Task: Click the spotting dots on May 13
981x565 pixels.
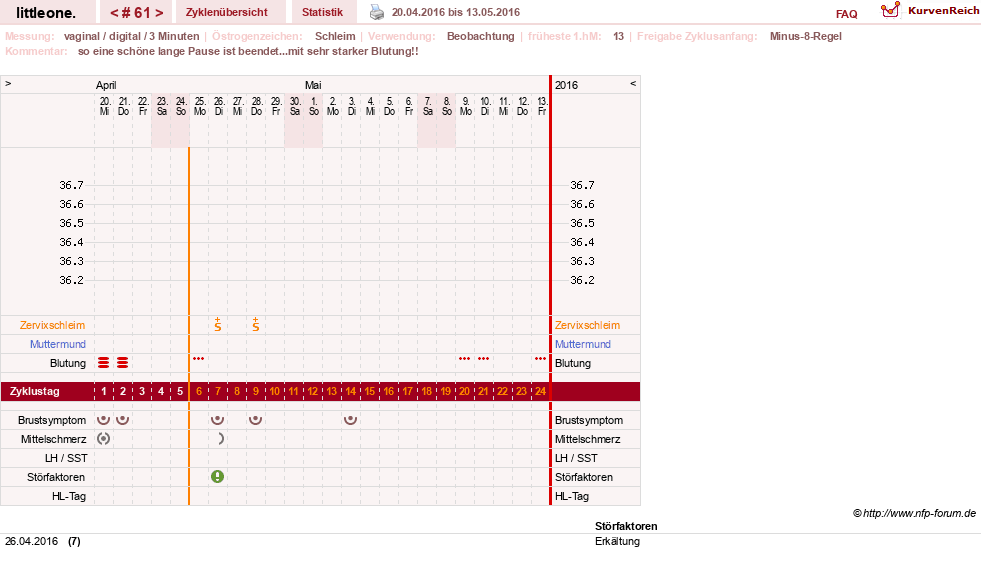Action: [541, 359]
